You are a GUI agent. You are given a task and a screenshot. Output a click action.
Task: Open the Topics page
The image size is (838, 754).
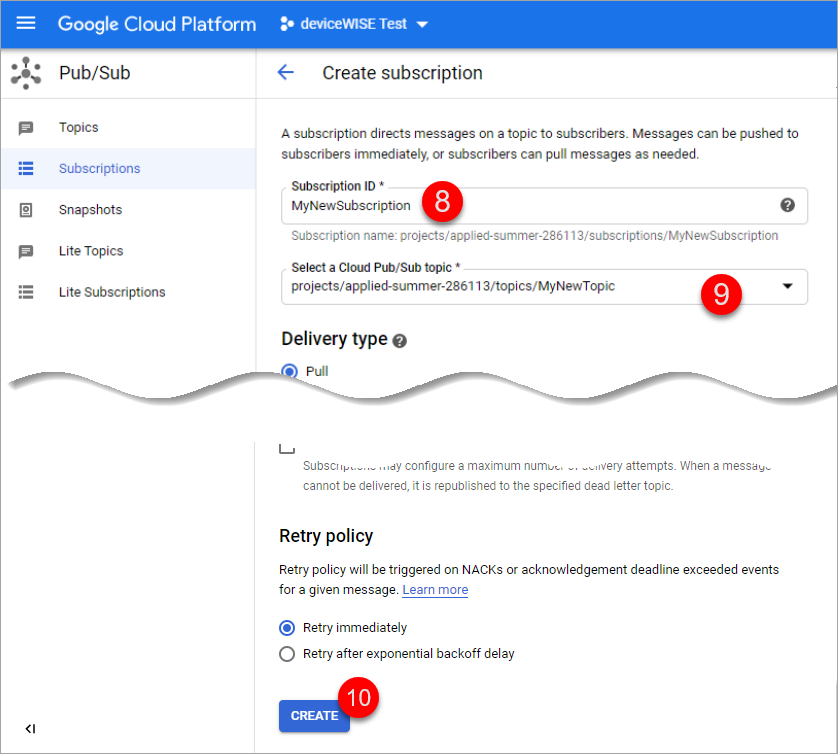[79, 127]
